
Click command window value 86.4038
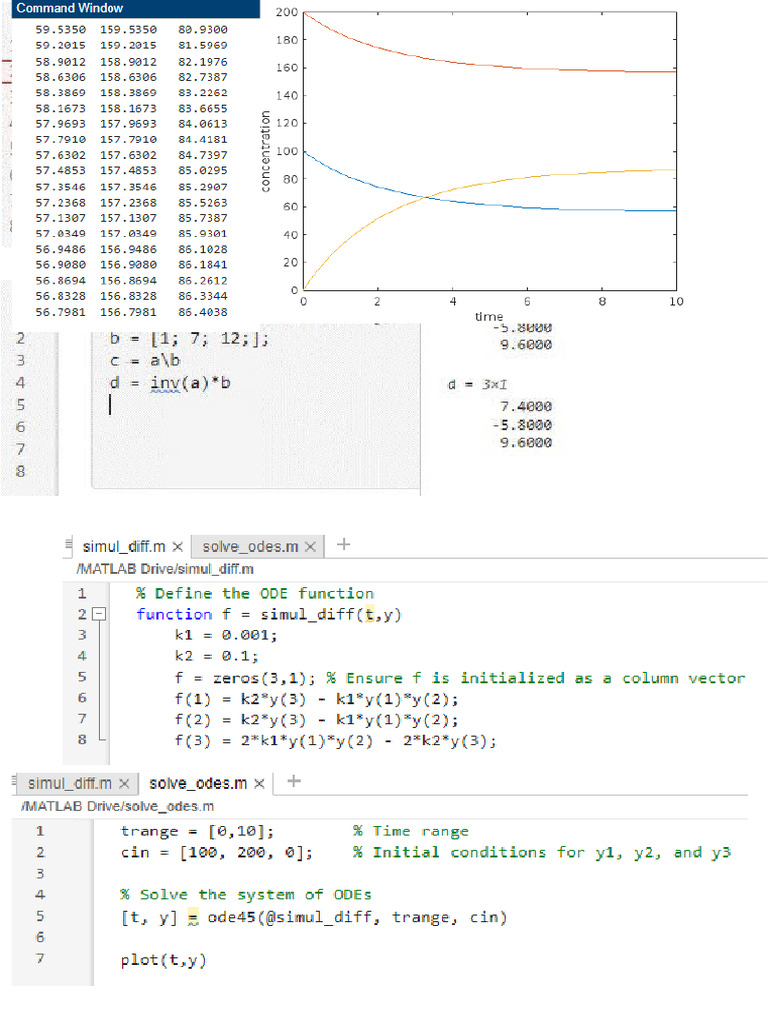(203, 312)
